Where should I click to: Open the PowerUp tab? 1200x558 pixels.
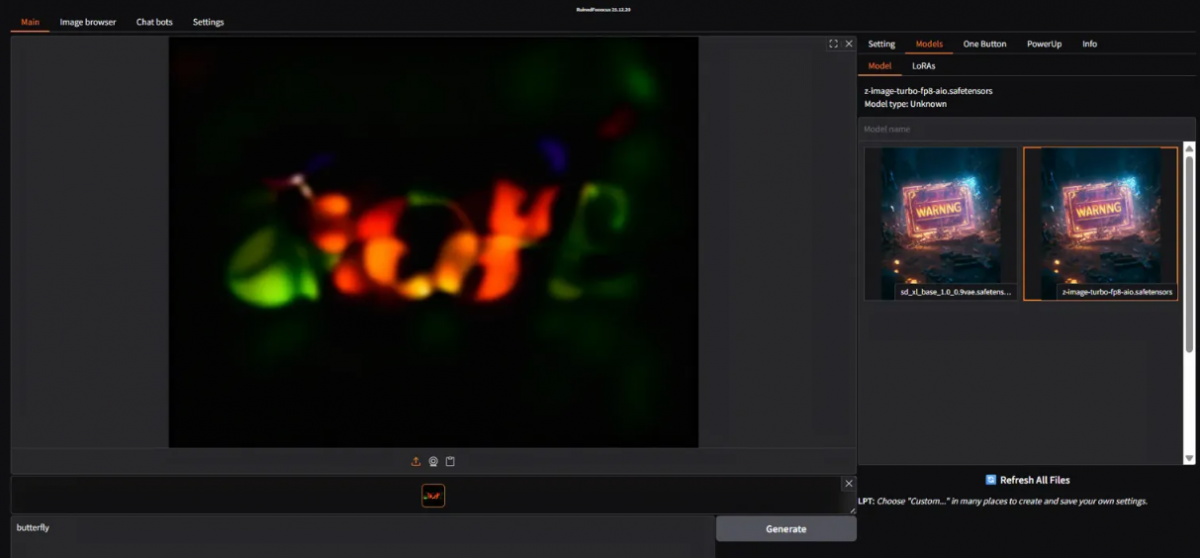point(1044,44)
